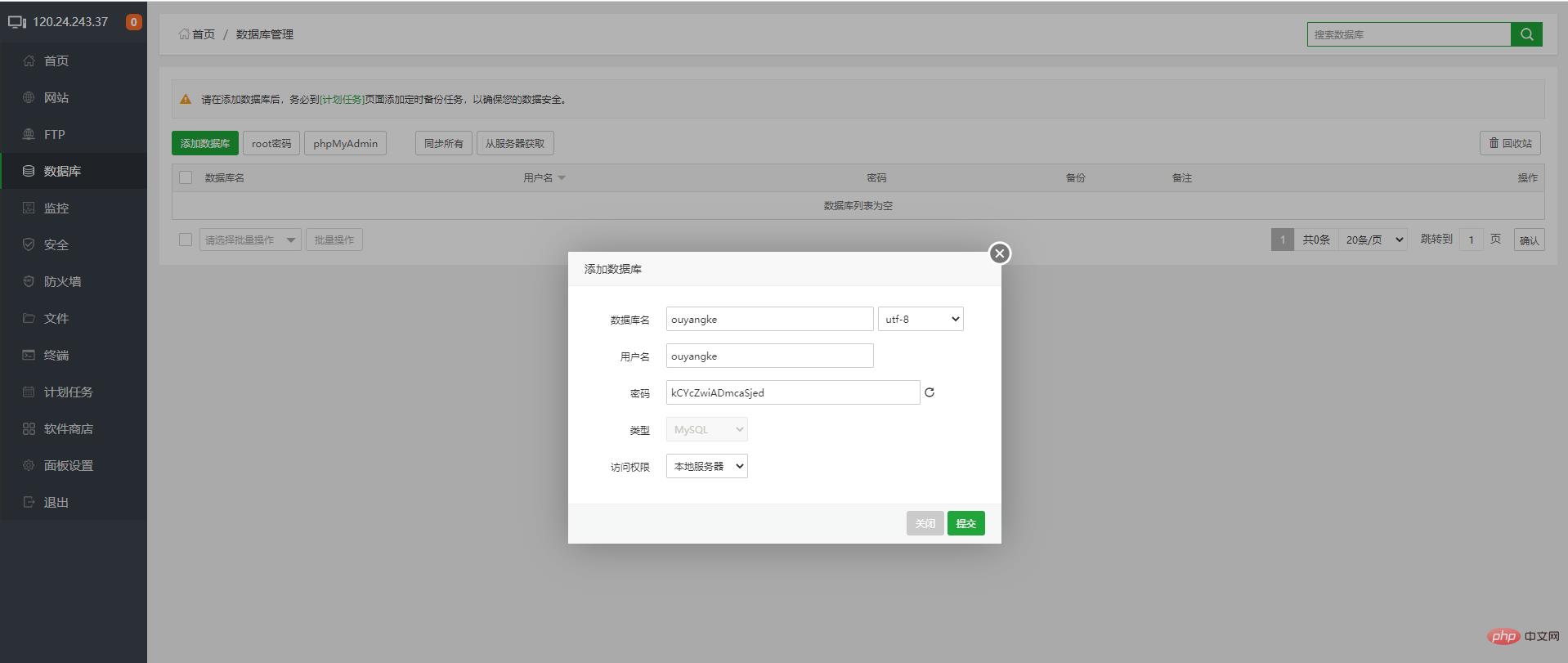Click the 软件商店 app store icon

coord(29,428)
